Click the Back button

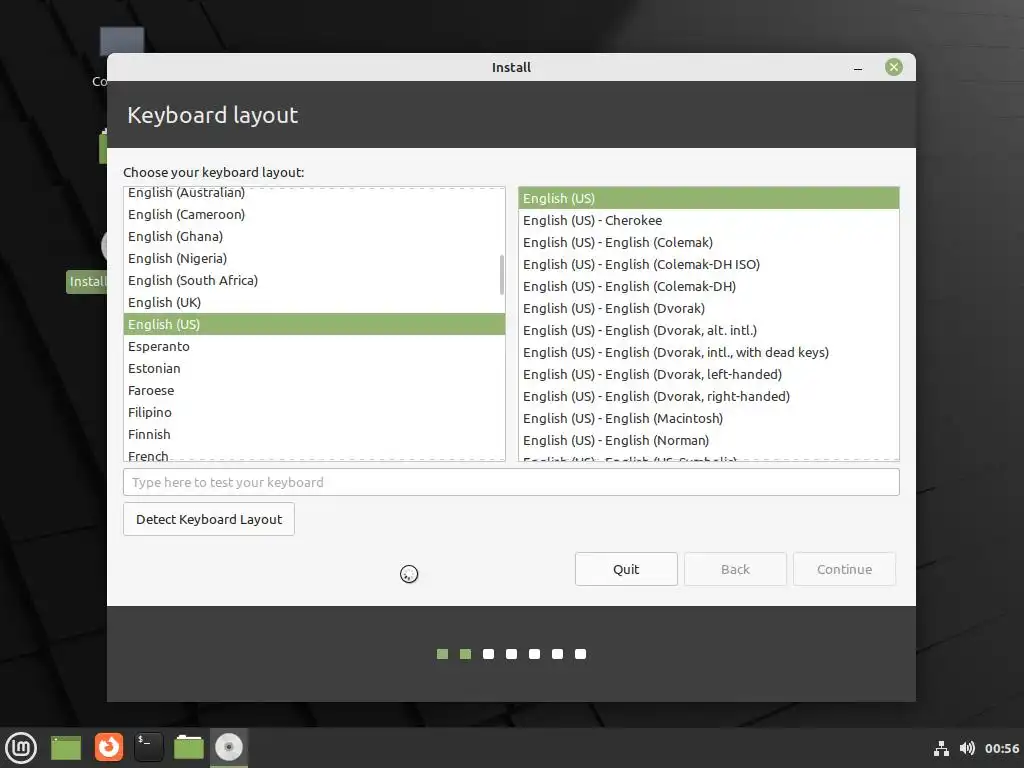[x=735, y=569]
